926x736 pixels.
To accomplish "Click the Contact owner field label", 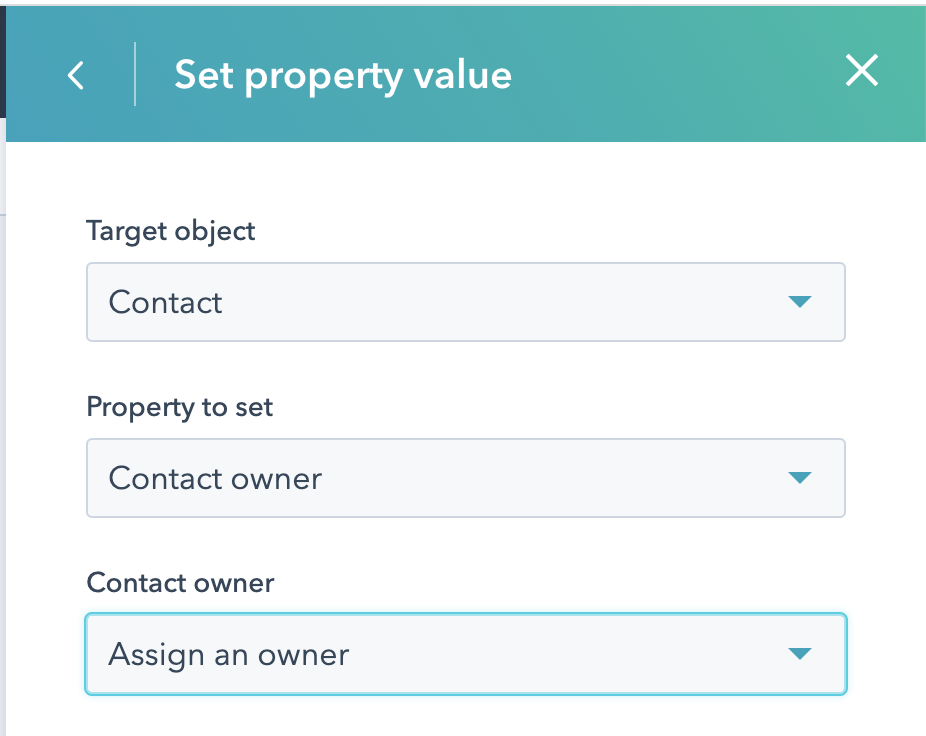I will pyautogui.click(x=180, y=583).
